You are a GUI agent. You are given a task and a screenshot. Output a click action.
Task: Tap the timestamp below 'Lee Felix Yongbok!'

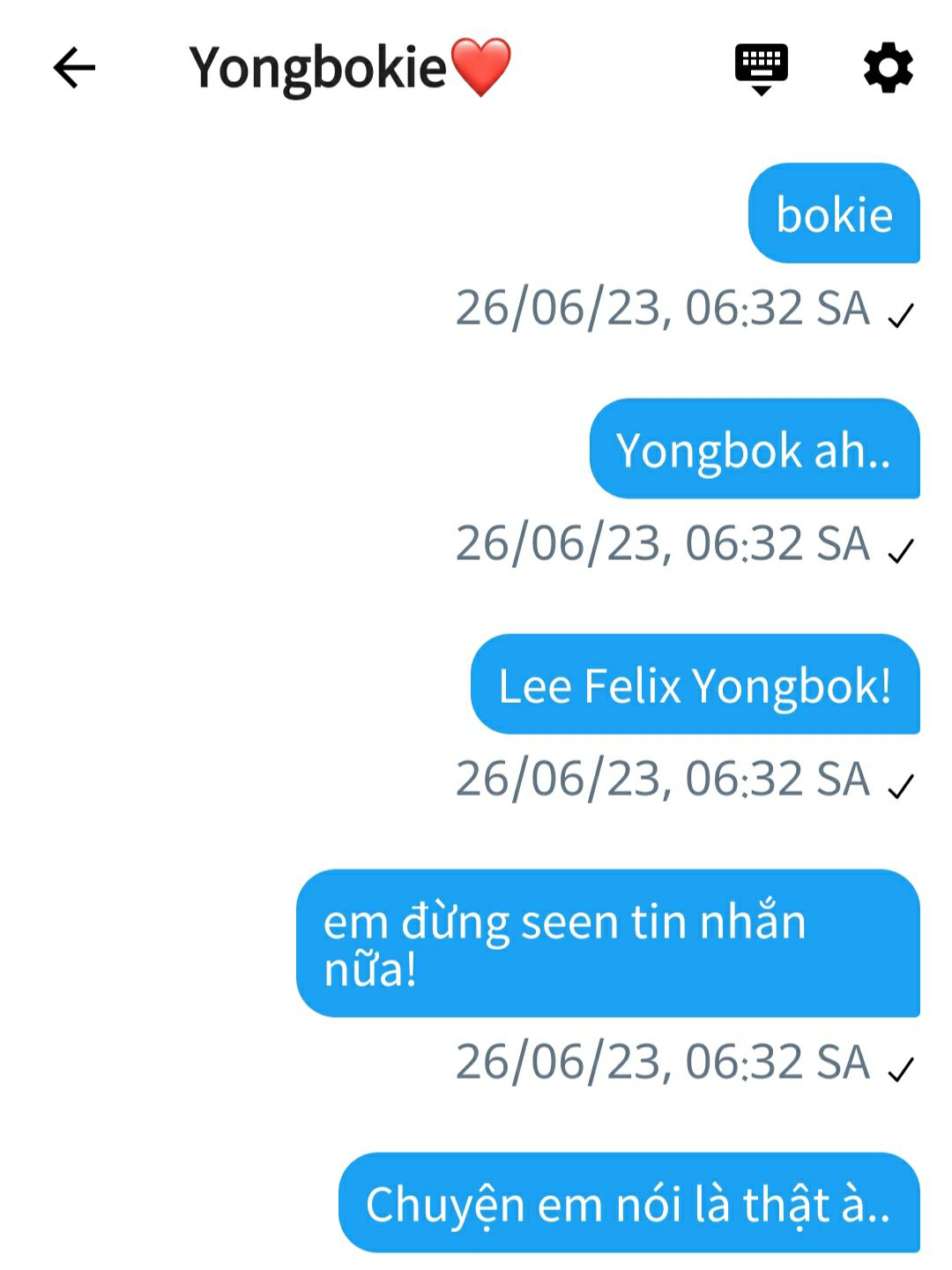pyautogui.click(x=663, y=779)
